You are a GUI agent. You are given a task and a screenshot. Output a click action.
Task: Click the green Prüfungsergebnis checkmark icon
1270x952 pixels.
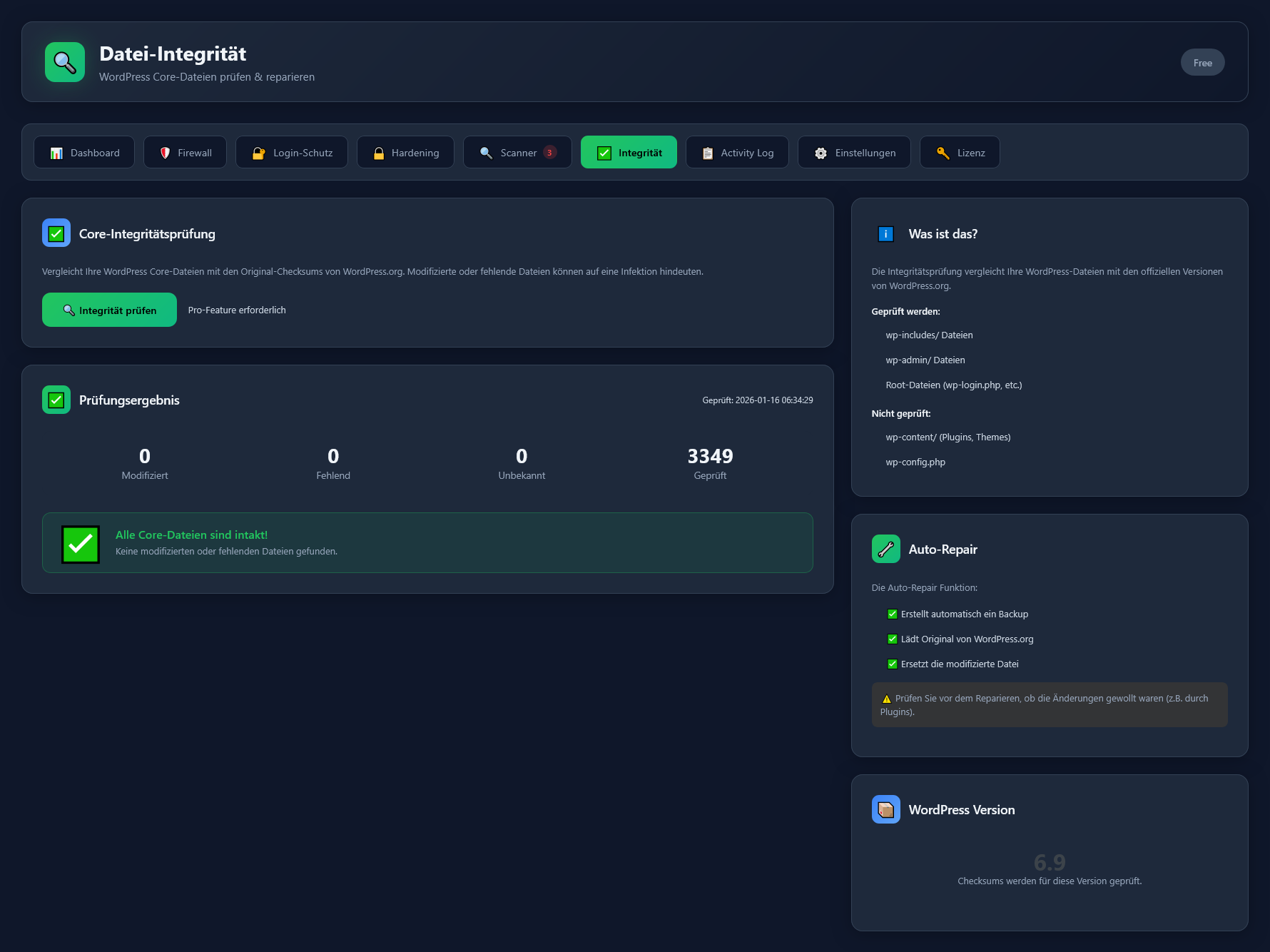[56, 400]
